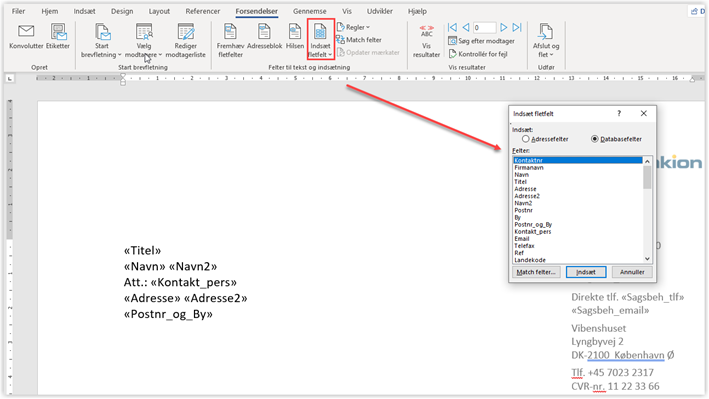Open the Vis tab

(347, 11)
